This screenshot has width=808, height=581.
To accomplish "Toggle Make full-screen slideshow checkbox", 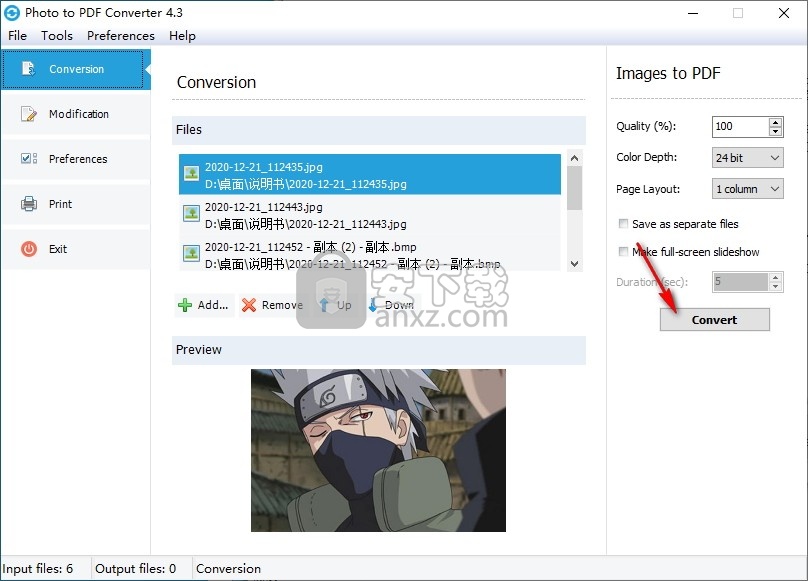I will tap(624, 252).
